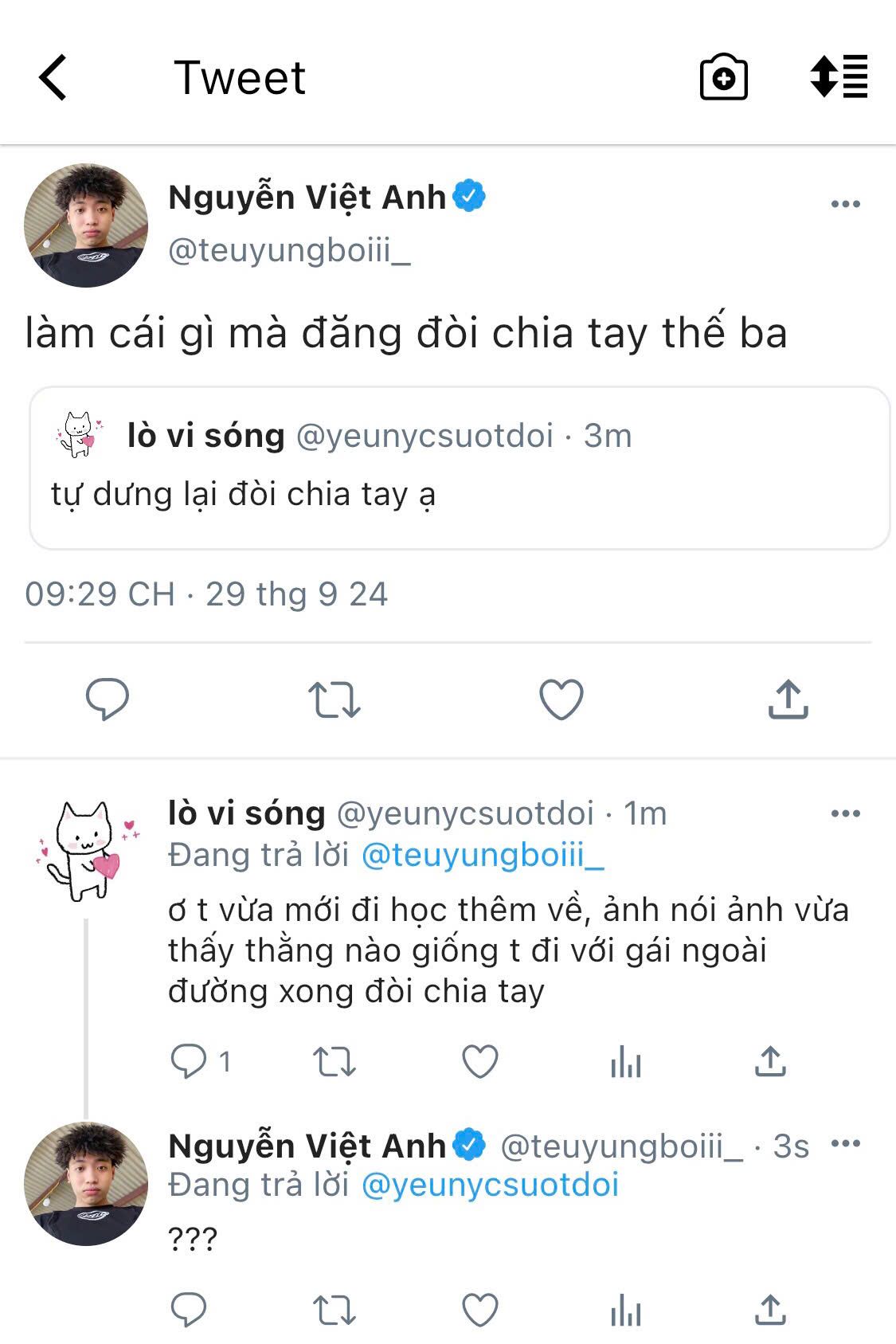Like the ??? reply
The width and height of the screenshot is (896, 1344).
(x=480, y=1310)
